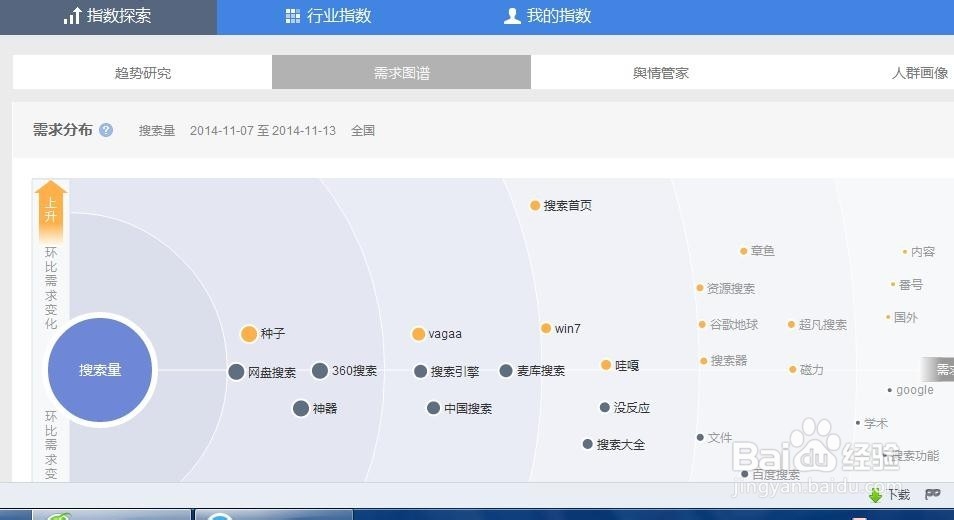954x520 pixels.
Task: Click the orange dot for vagaa
Action: coord(418,334)
